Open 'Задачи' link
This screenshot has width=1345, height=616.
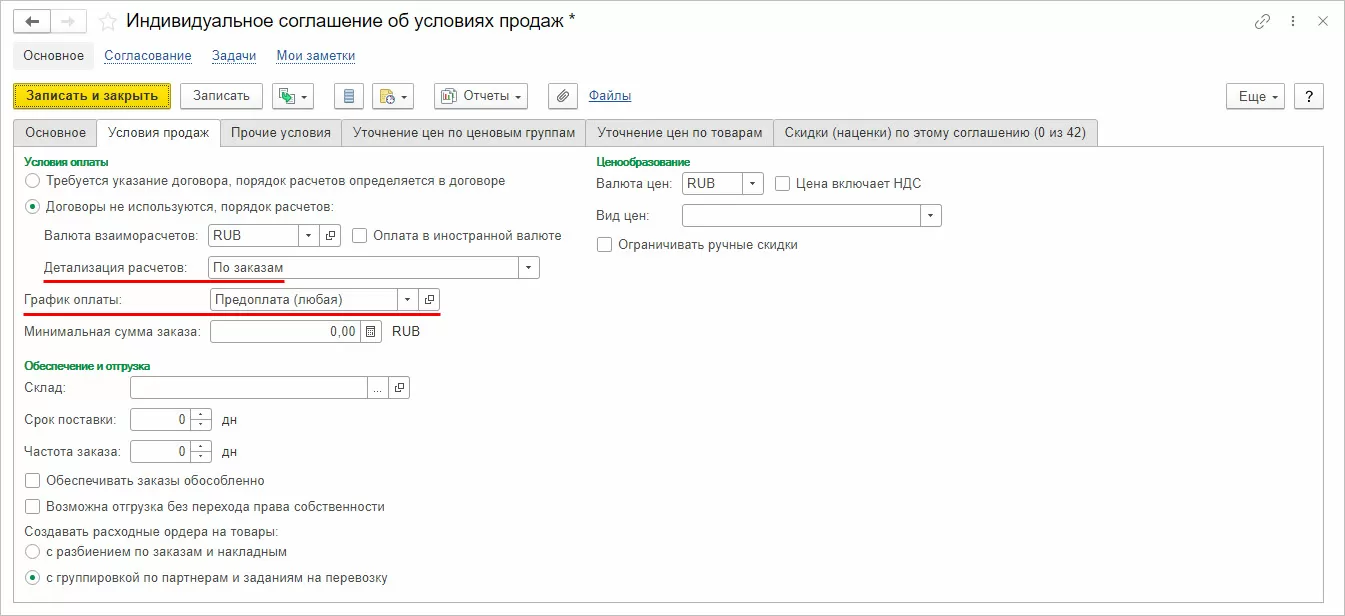point(234,56)
